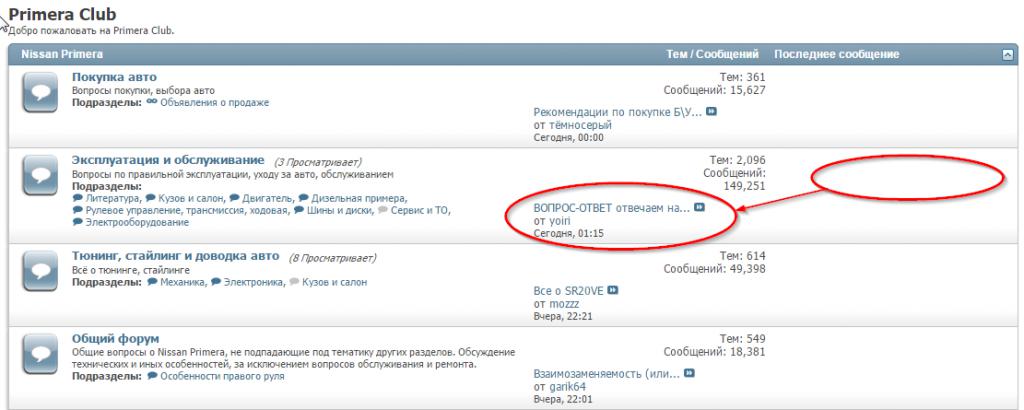Click the 'Тем: 2,096' count
The image size is (1024, 410).
(737, 161)
